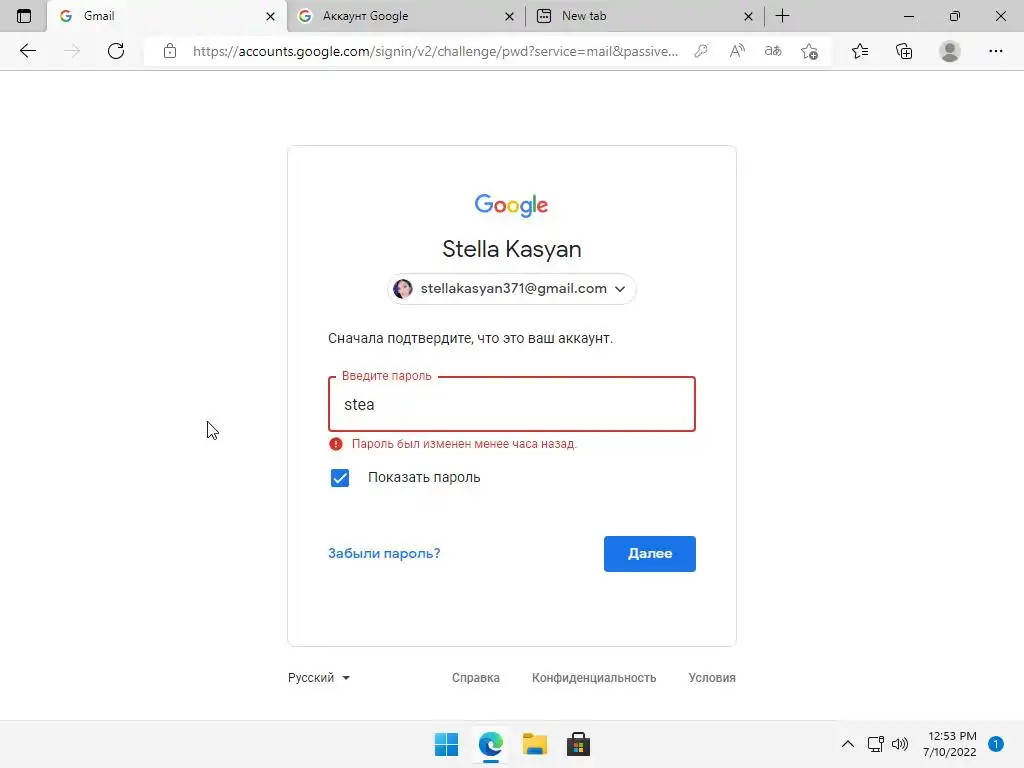Add this page to favorites

(x=809, y=51)
